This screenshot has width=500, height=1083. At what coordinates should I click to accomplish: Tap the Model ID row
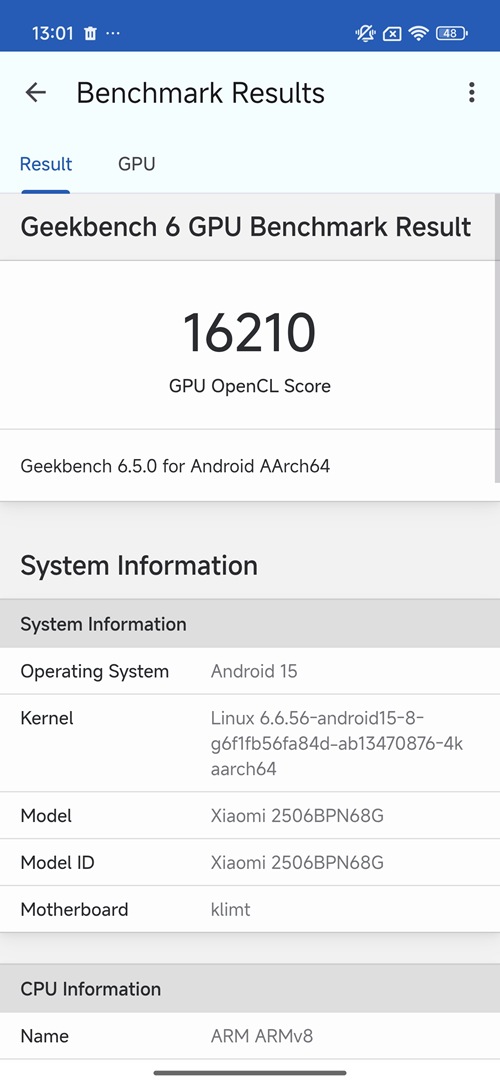(x=250, y=863)
